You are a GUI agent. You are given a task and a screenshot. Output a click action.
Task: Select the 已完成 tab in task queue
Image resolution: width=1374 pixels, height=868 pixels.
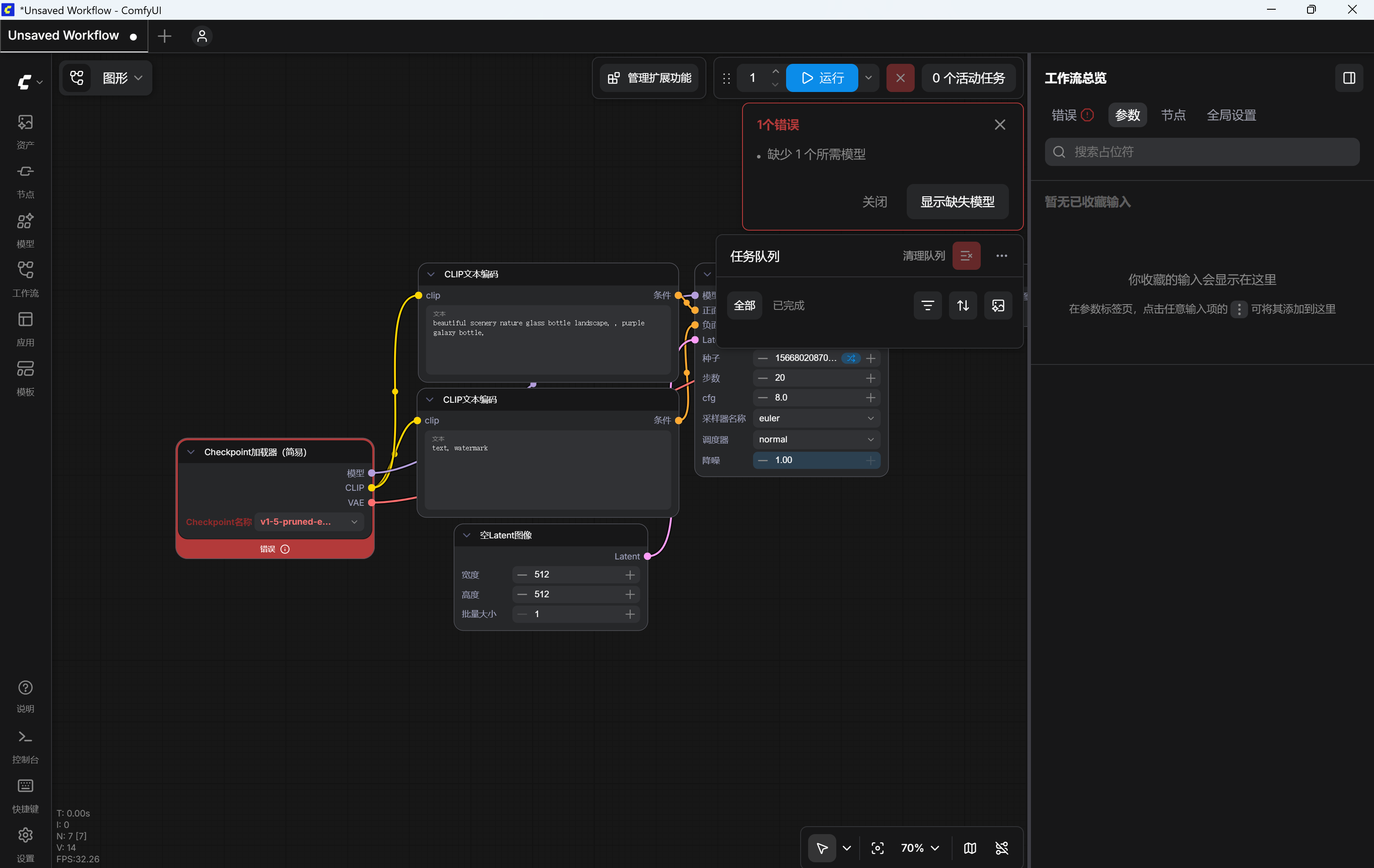pos(789,305)
